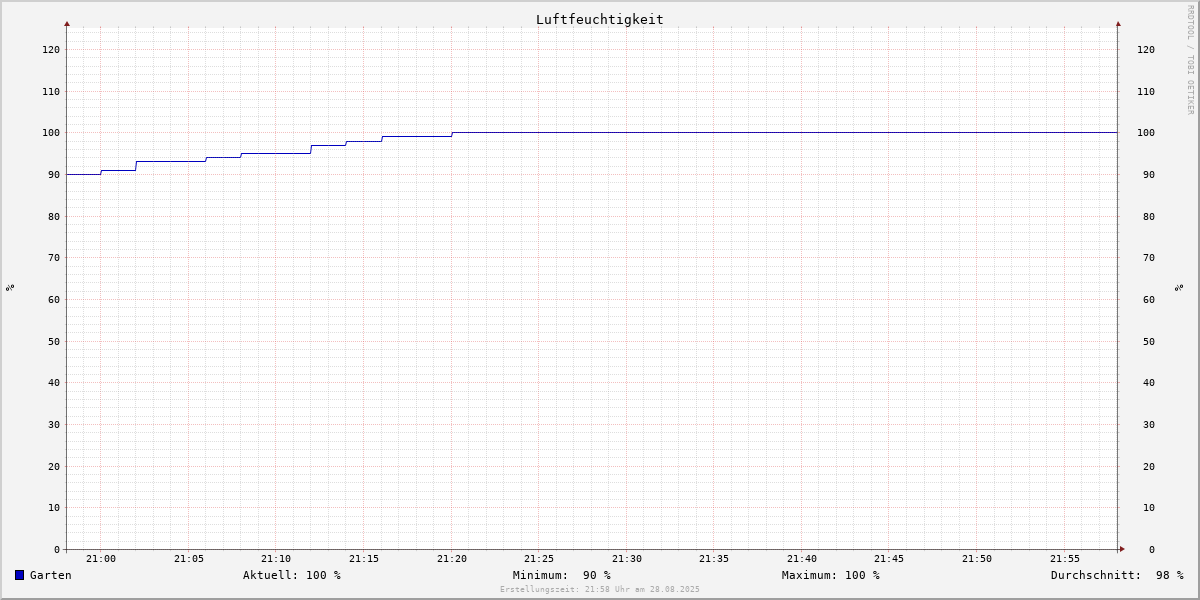
Task: Click the 21:30 time axis label
Action: (x=627, y=559)
